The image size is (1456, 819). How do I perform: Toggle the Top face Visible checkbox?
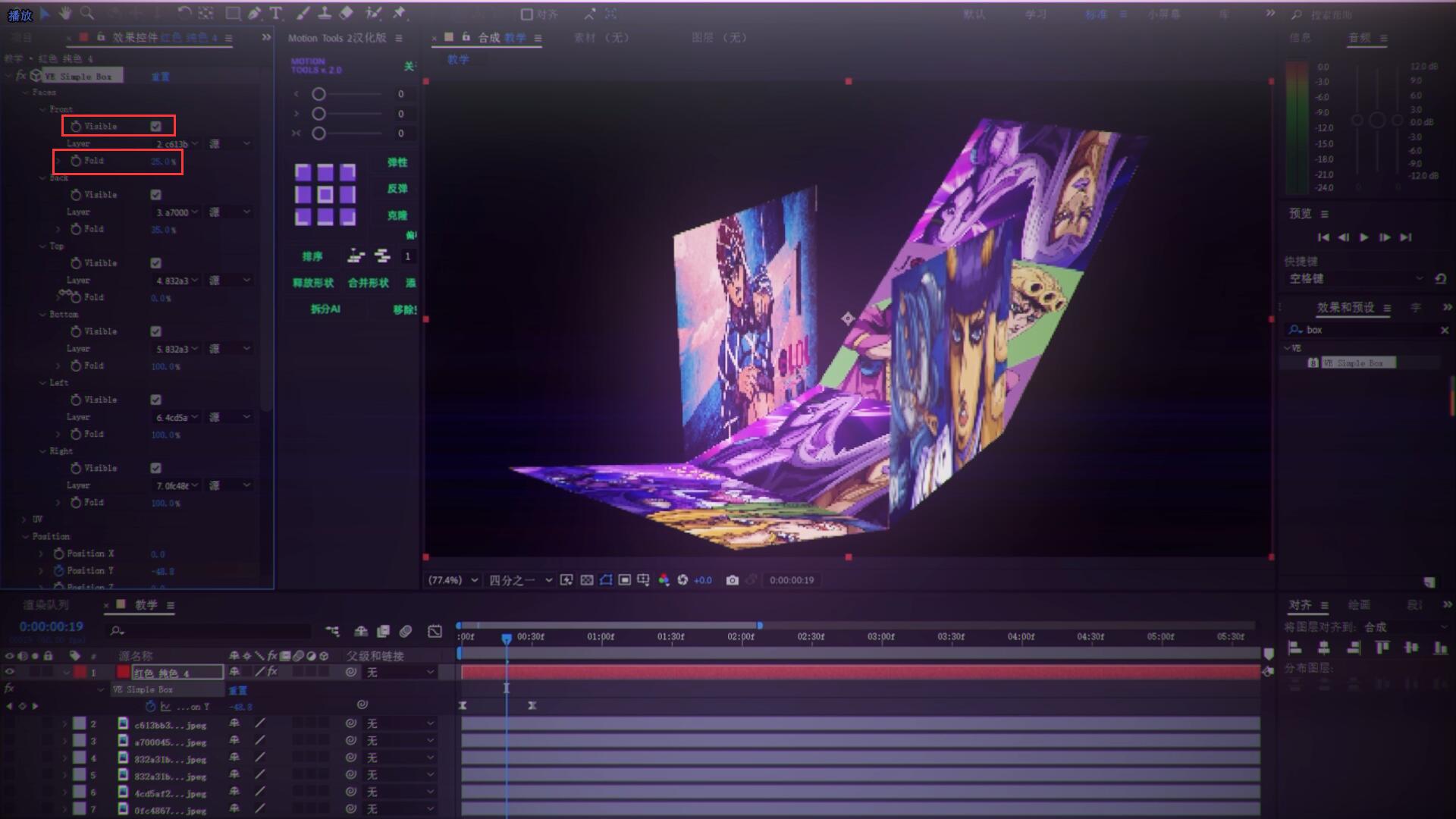(x=155, y=263)
